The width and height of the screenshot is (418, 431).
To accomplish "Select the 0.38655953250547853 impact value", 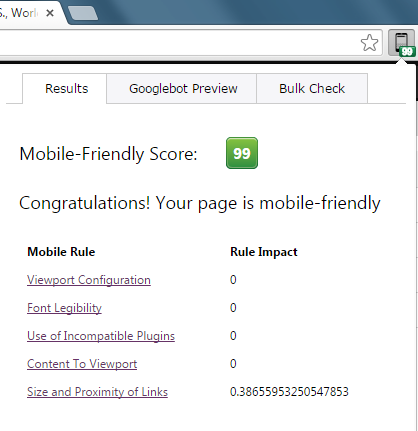I will [289, 392].
